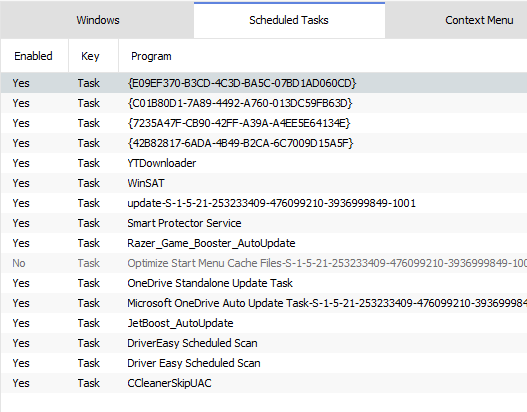527x412 pixels.
Task: Sort by the Program column header
Action: pos(323,56)
